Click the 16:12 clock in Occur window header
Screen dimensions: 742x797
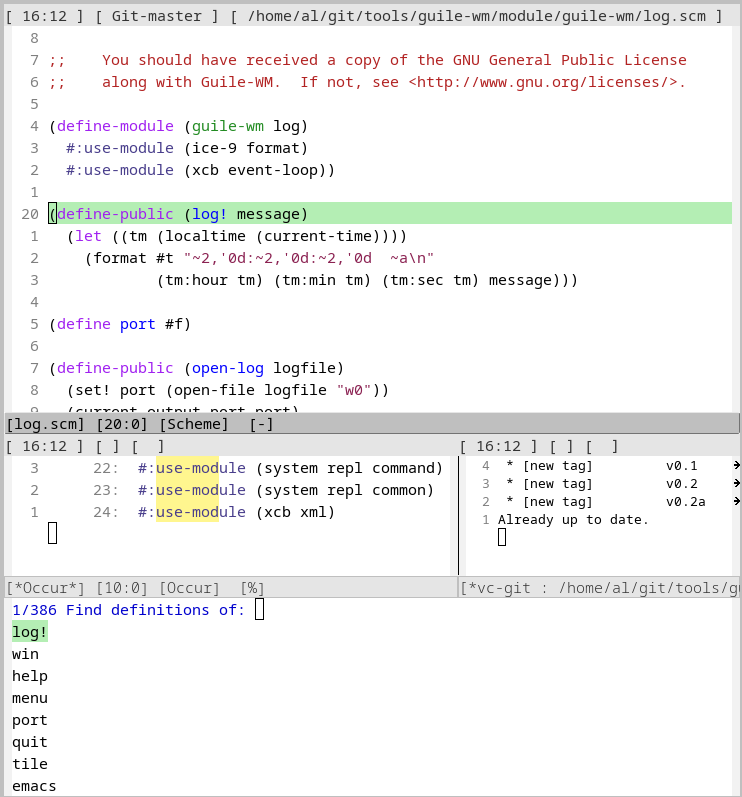click(45, 446)
